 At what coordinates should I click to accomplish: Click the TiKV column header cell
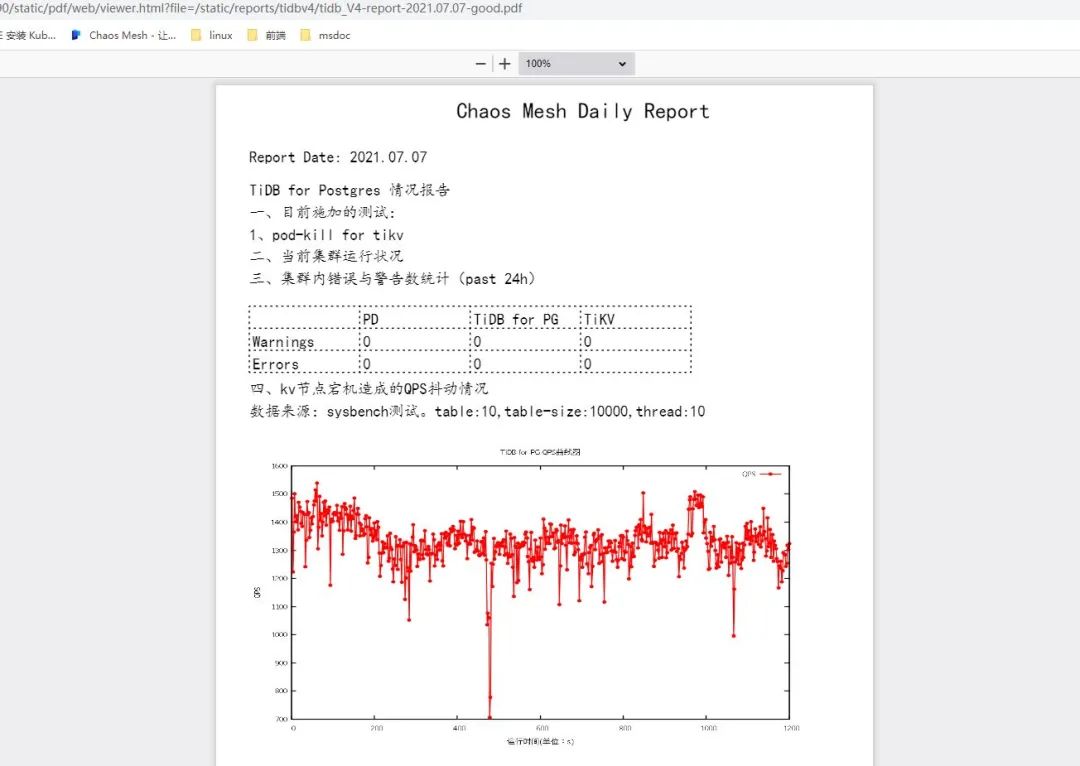pos(636,319)
